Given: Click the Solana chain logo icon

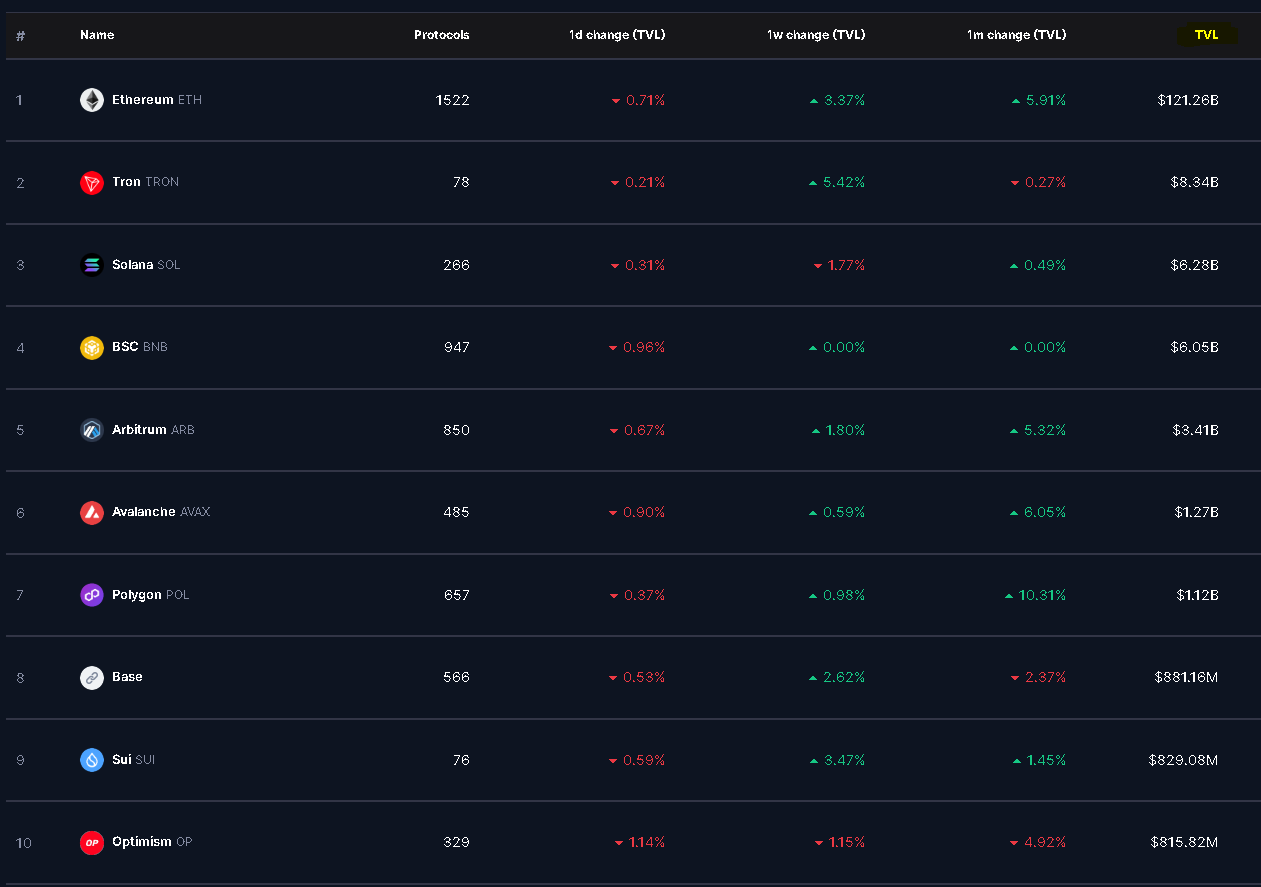Looking at the screenshot, I should click(x=92, y=265).
